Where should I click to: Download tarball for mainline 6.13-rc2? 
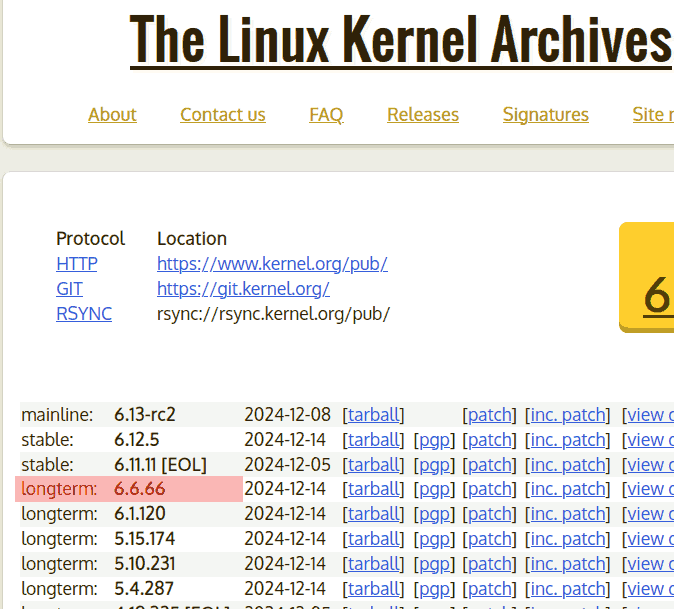374,415
